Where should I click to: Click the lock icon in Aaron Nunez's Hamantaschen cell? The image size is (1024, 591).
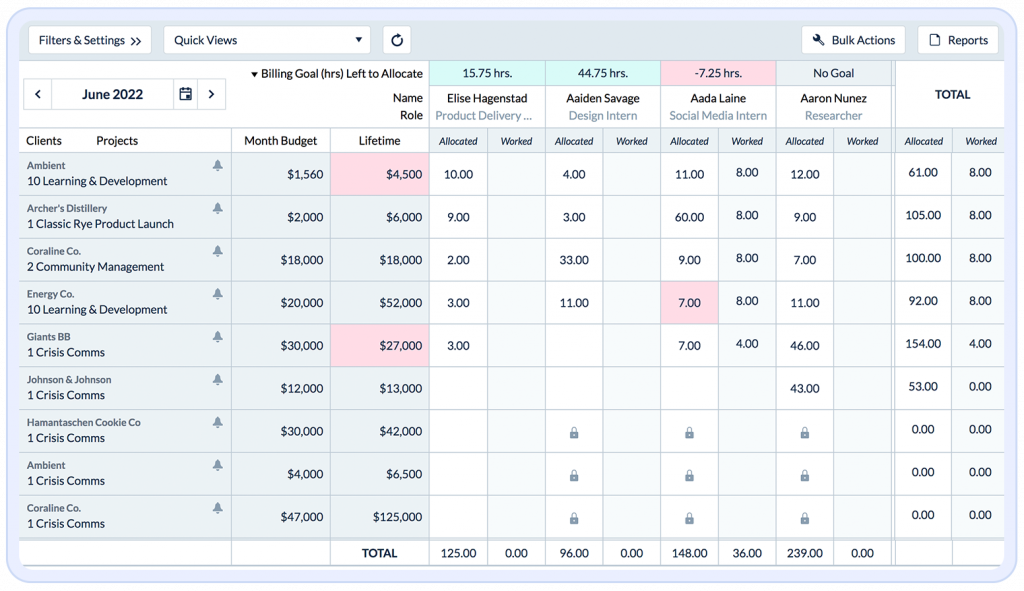point(804,433)
